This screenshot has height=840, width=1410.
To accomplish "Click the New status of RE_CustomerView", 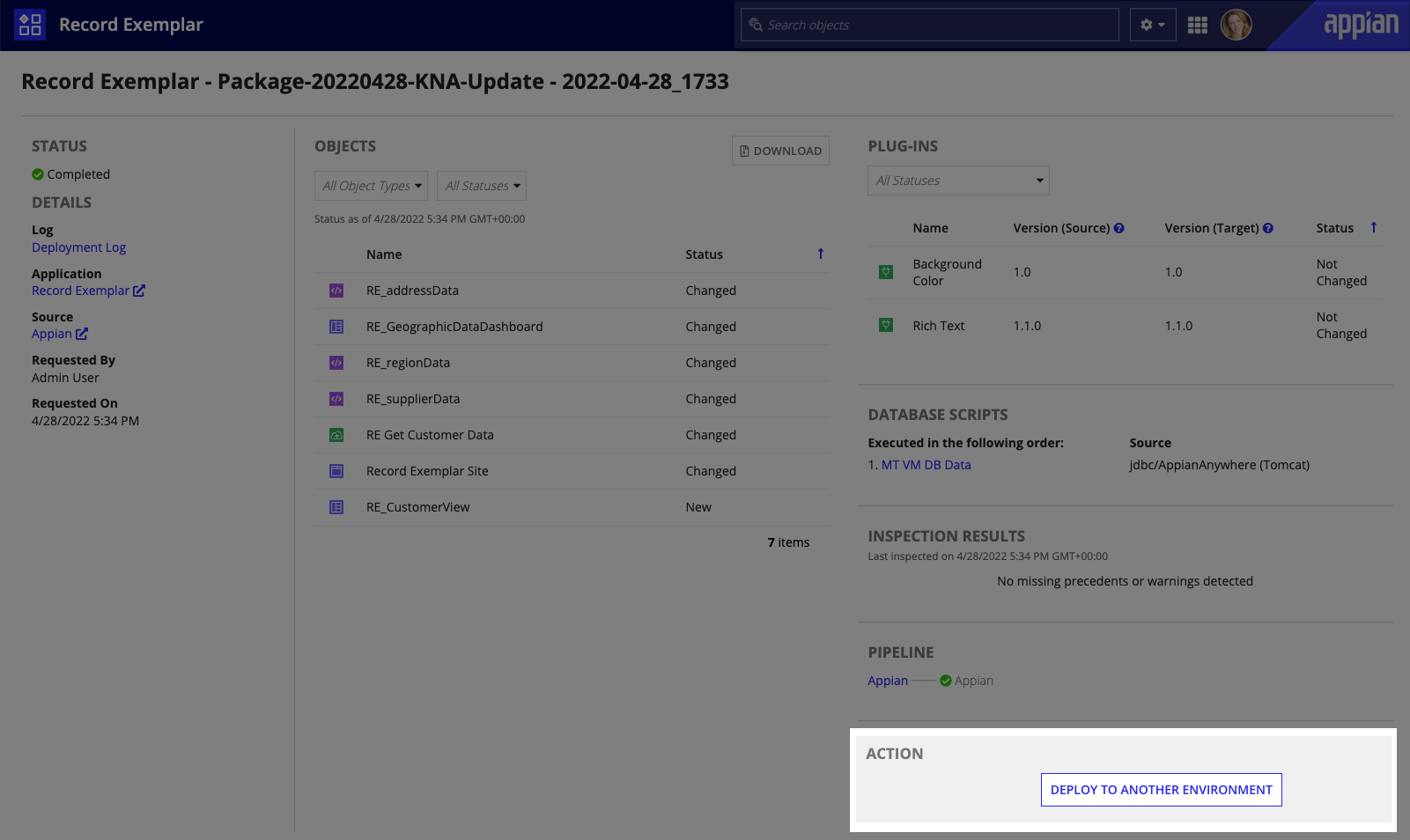I will pos(698,507).
